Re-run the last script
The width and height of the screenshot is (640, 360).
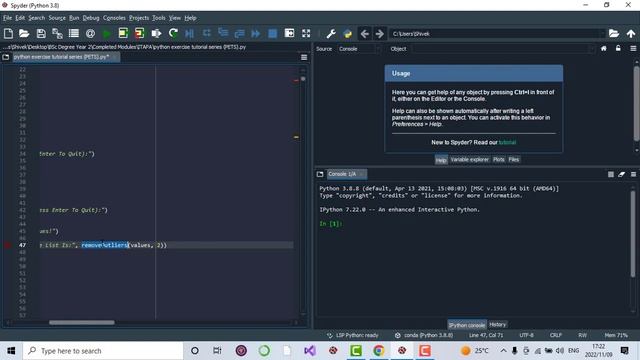pos(173,33)
